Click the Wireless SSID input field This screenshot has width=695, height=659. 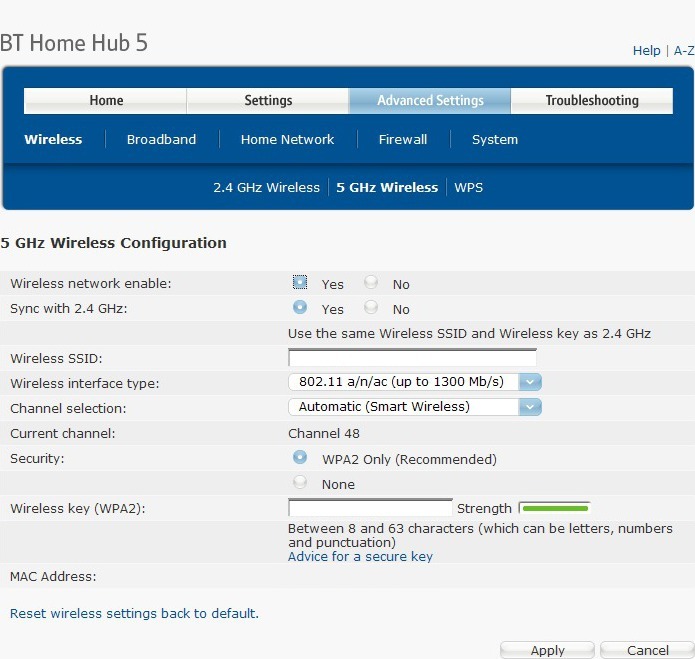coord(412,357)
